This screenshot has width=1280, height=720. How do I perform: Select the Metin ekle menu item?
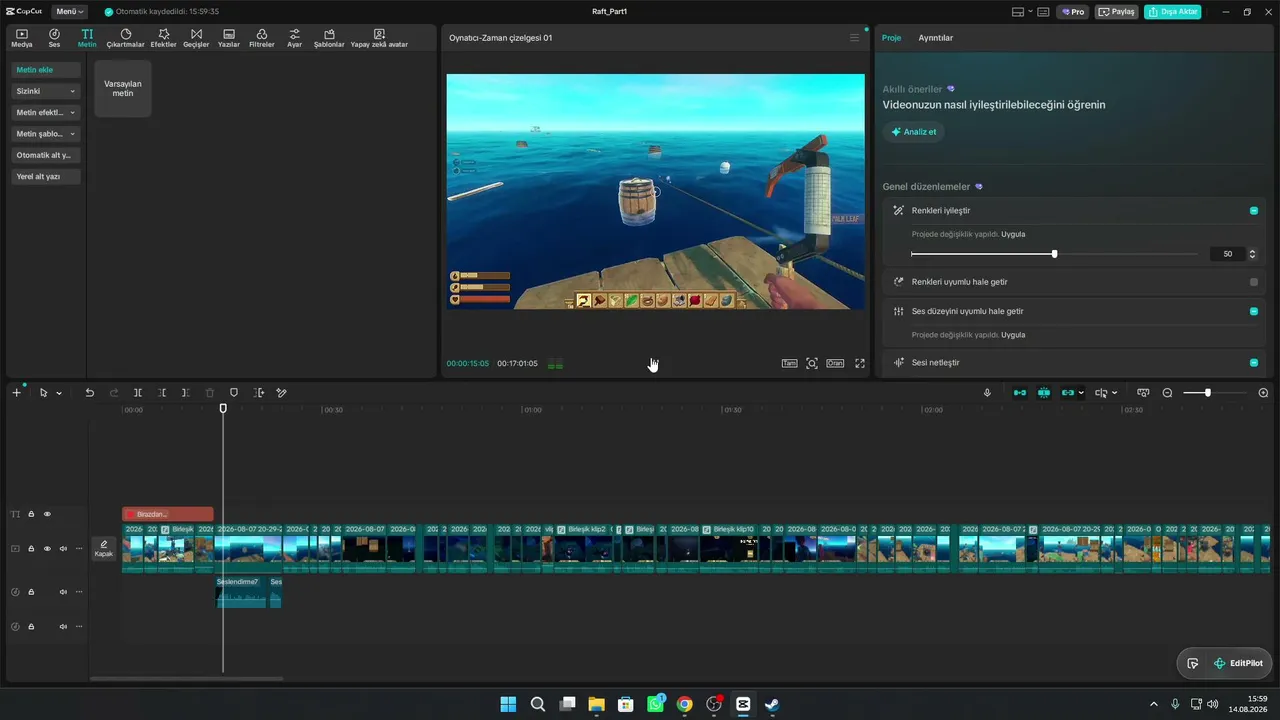pos(46,70)
